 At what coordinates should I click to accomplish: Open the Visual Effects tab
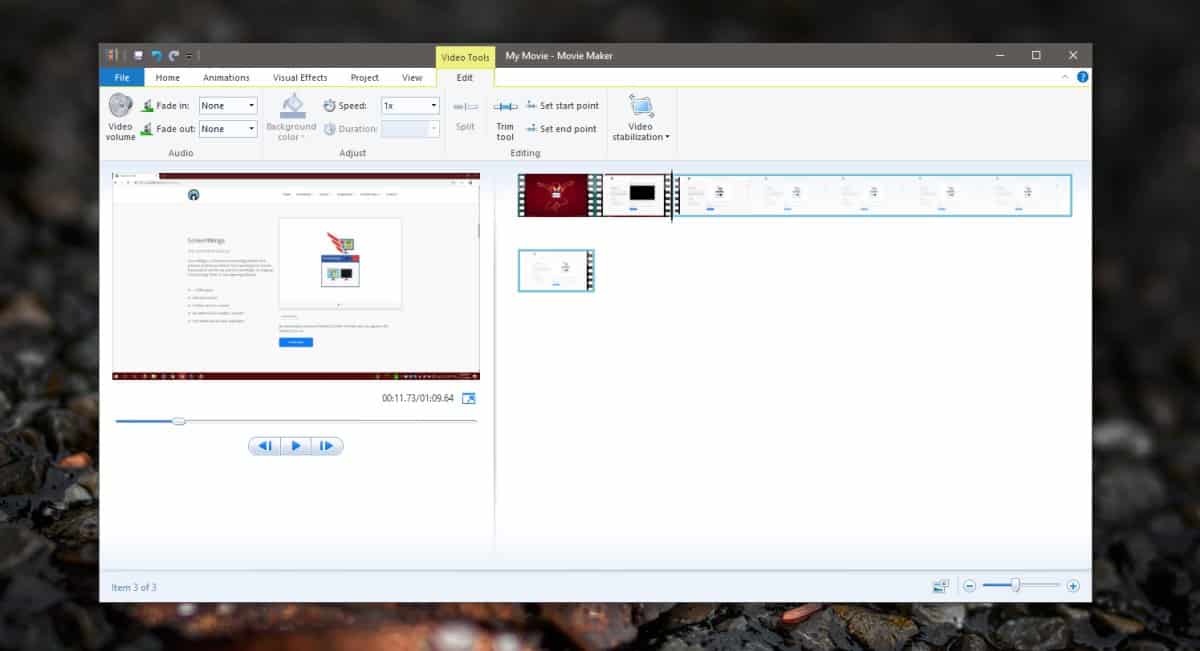pos(300,77)
